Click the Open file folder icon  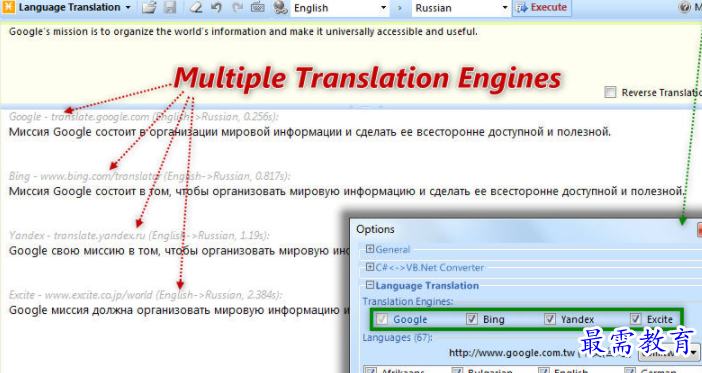[149, 8]
